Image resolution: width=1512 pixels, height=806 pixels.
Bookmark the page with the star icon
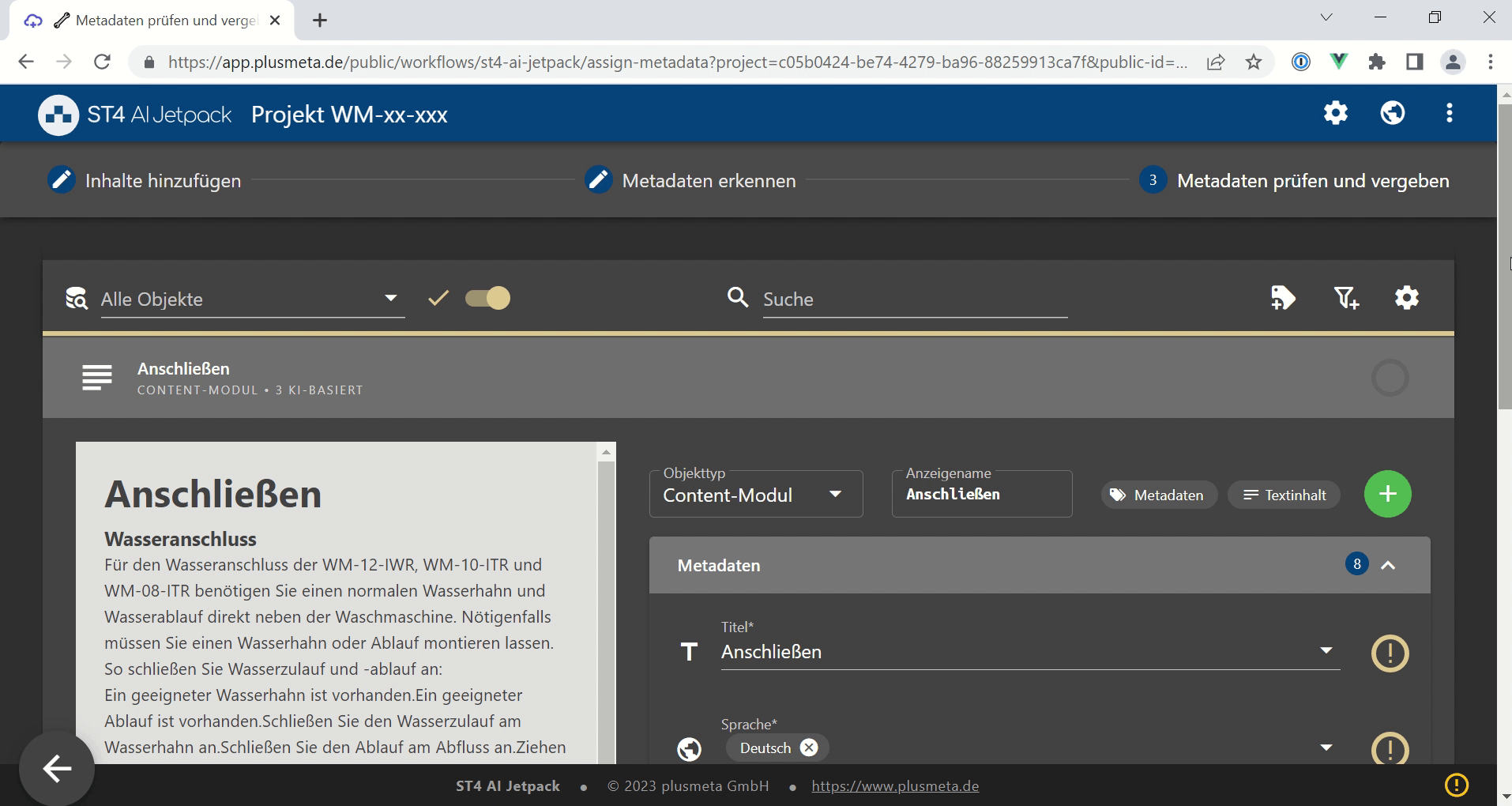pyautogui.click(x=1254, y=62)
